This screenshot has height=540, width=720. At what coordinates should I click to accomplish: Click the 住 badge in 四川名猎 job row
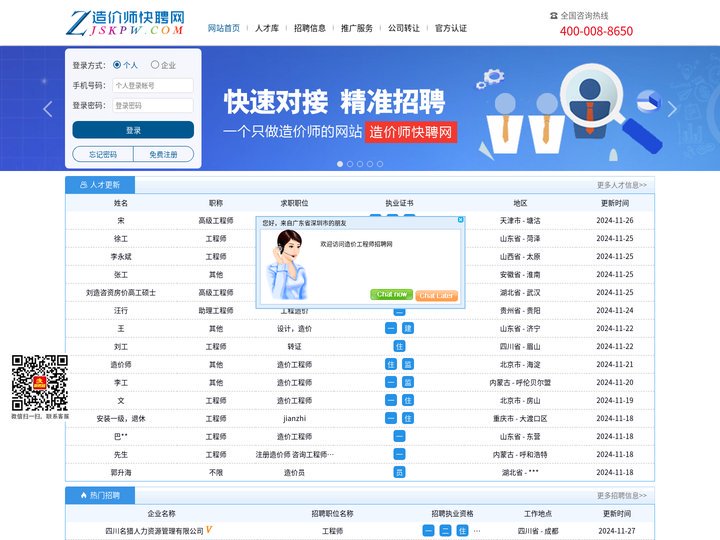462,531
